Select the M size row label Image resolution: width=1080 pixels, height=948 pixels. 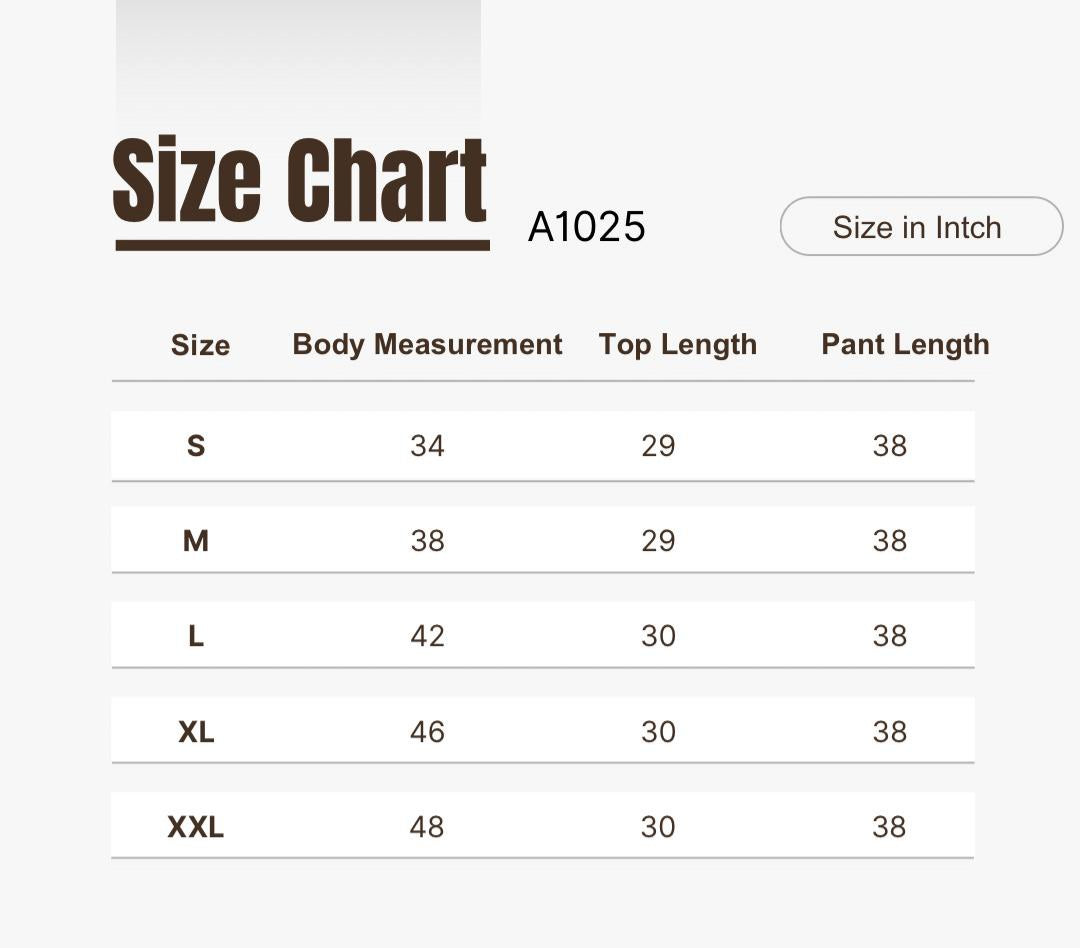coord(196,541)
